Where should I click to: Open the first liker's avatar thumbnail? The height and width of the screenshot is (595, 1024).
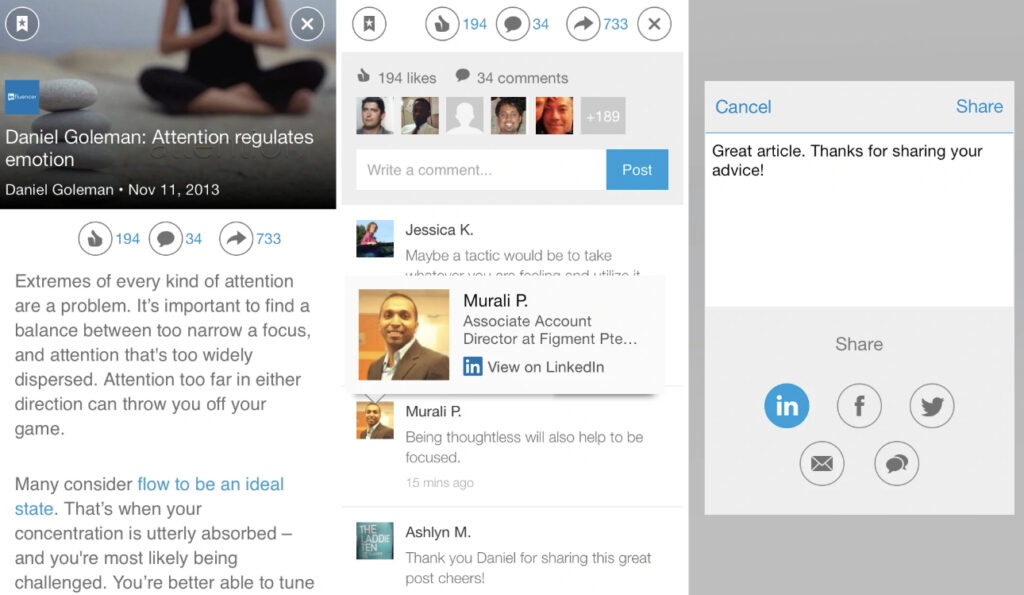point(375,116)
